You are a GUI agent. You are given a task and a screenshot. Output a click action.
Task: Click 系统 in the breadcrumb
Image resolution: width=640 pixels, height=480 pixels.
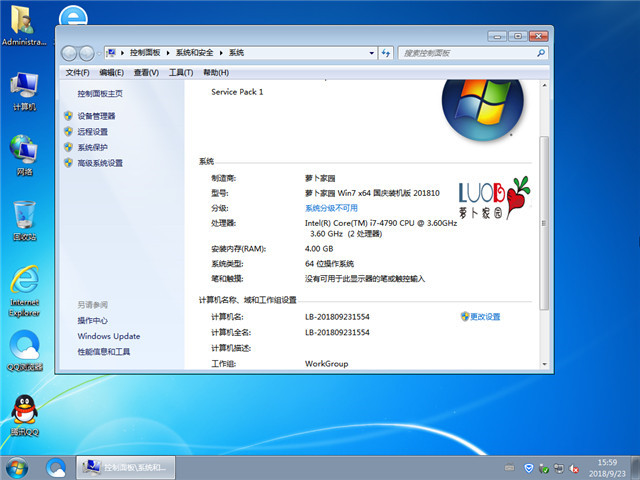[236, 53]
